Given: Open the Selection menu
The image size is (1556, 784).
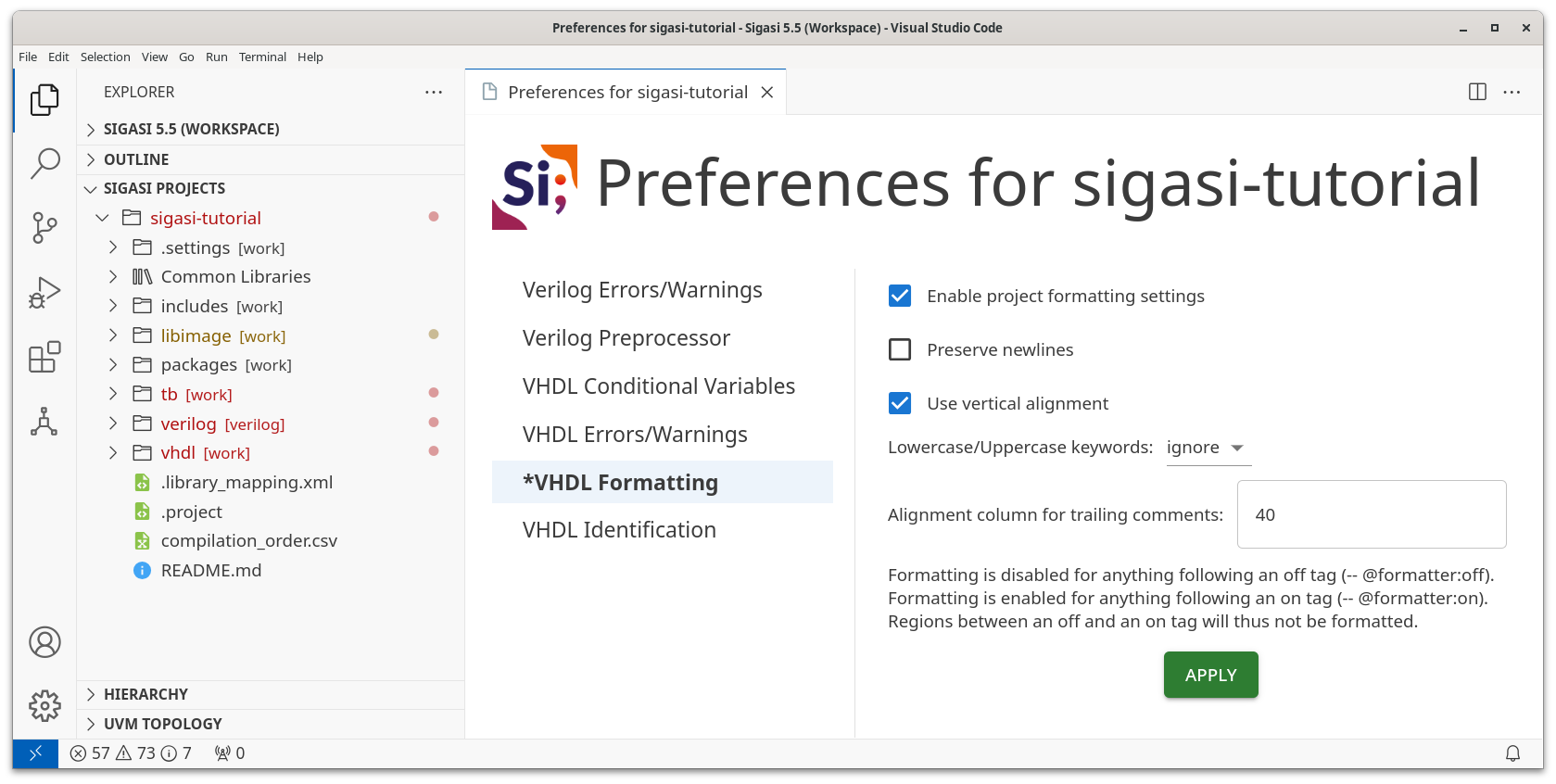Looking at the screenshot, I should pos(106,57).
